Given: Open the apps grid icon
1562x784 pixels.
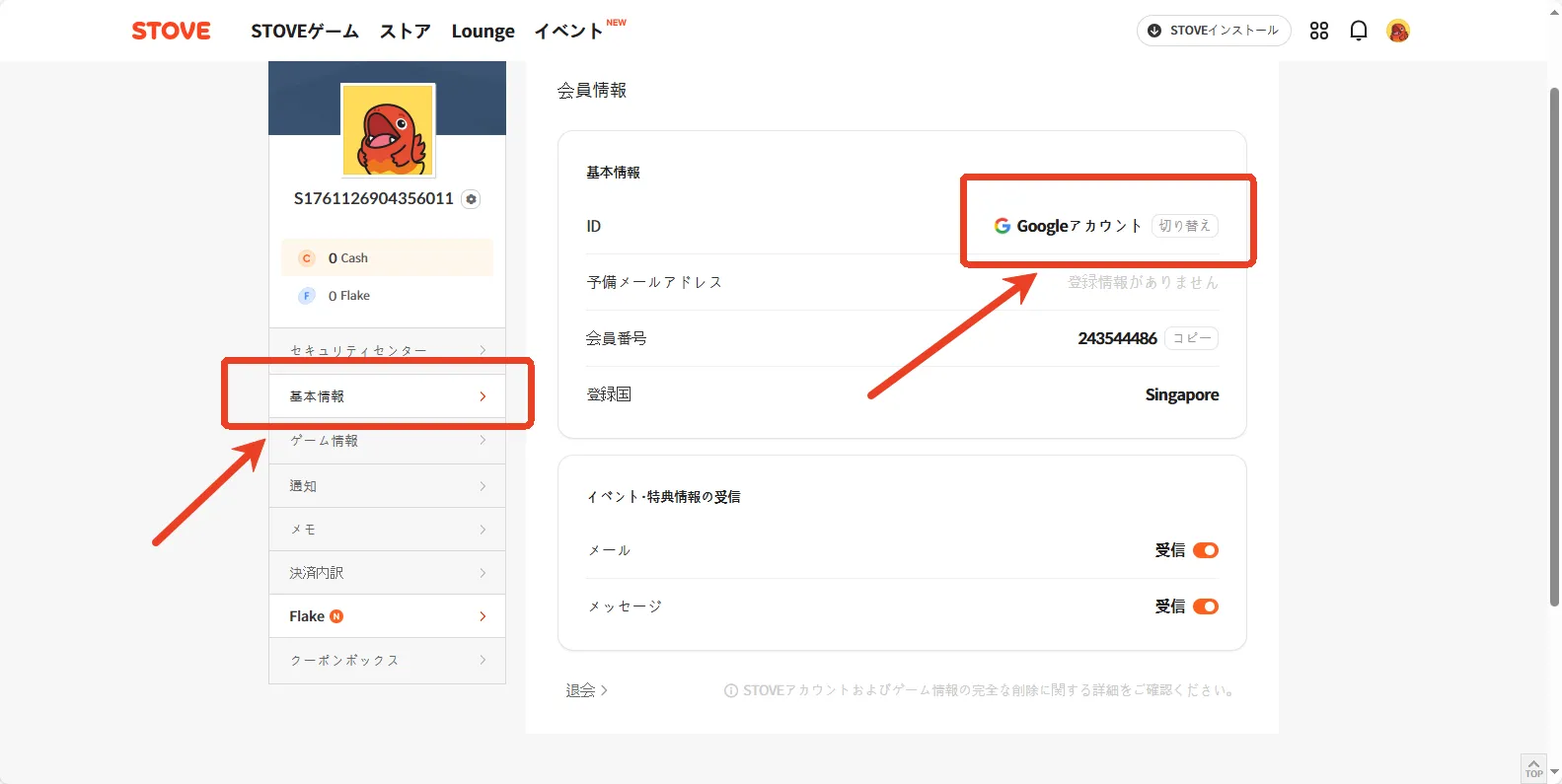Looking at the screenshot, I should point(1318,31).
